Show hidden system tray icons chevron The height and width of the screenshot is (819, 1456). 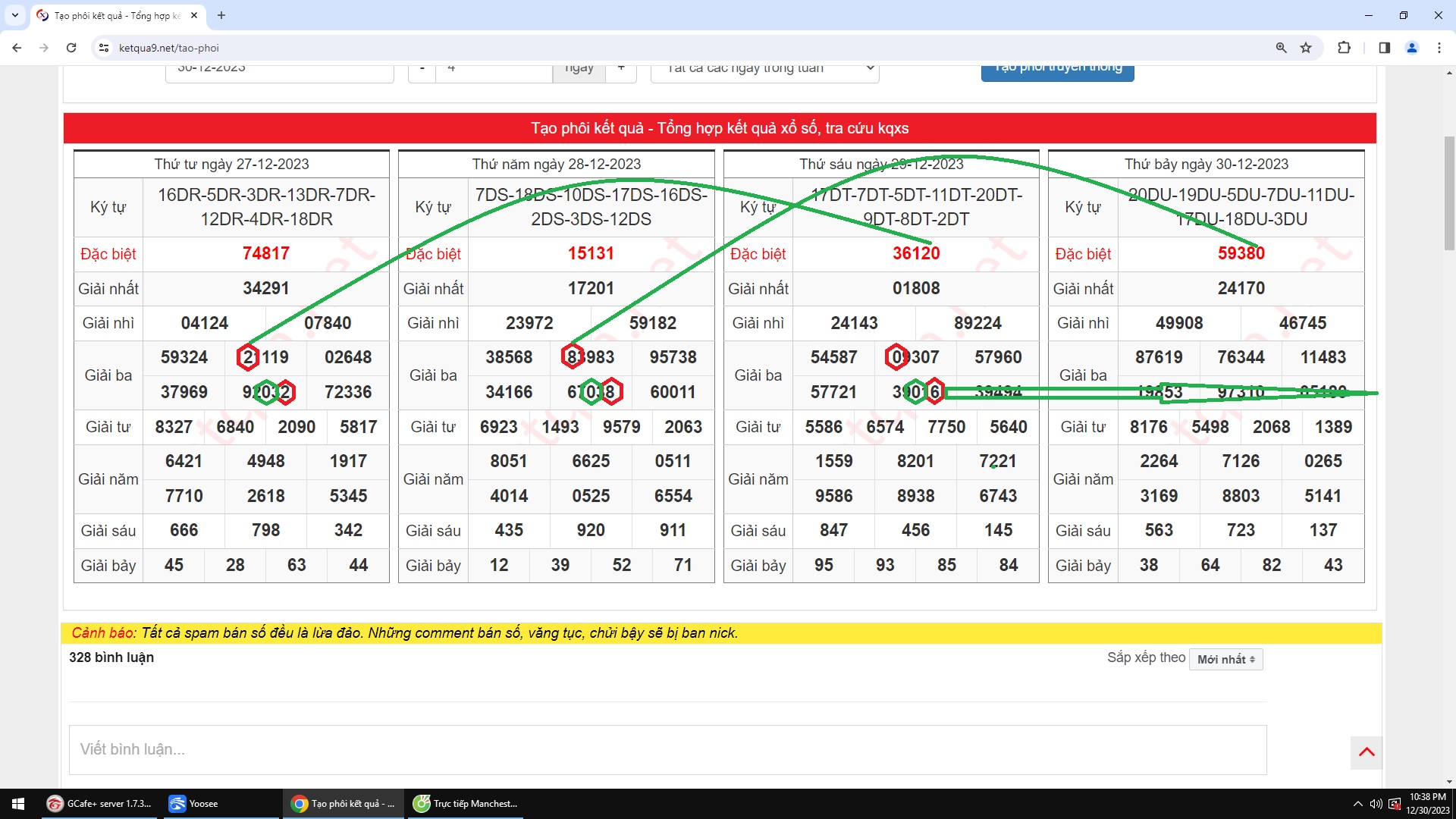tap(1357, 804)
